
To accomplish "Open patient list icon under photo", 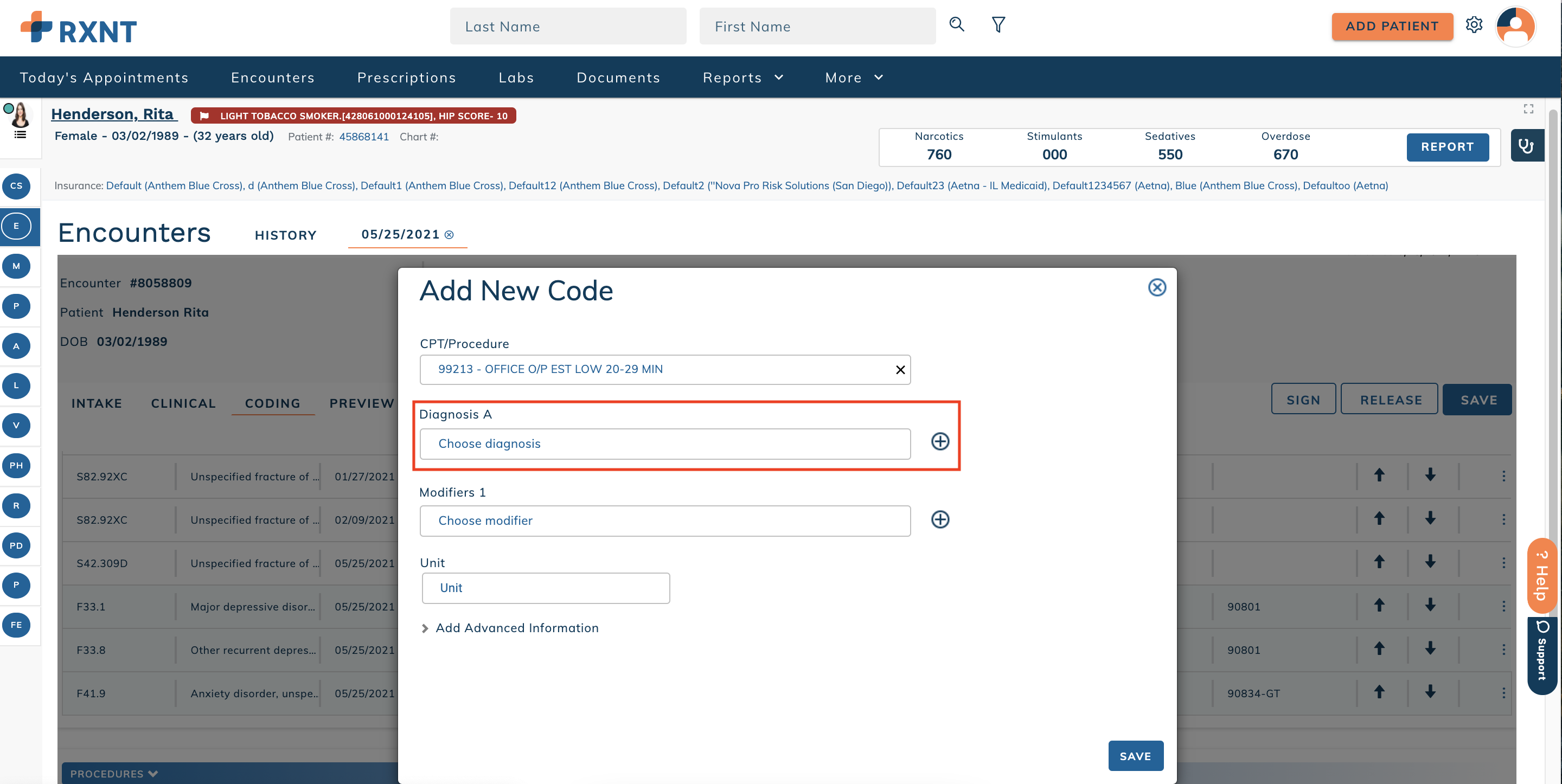I will (x=21, y=134).
